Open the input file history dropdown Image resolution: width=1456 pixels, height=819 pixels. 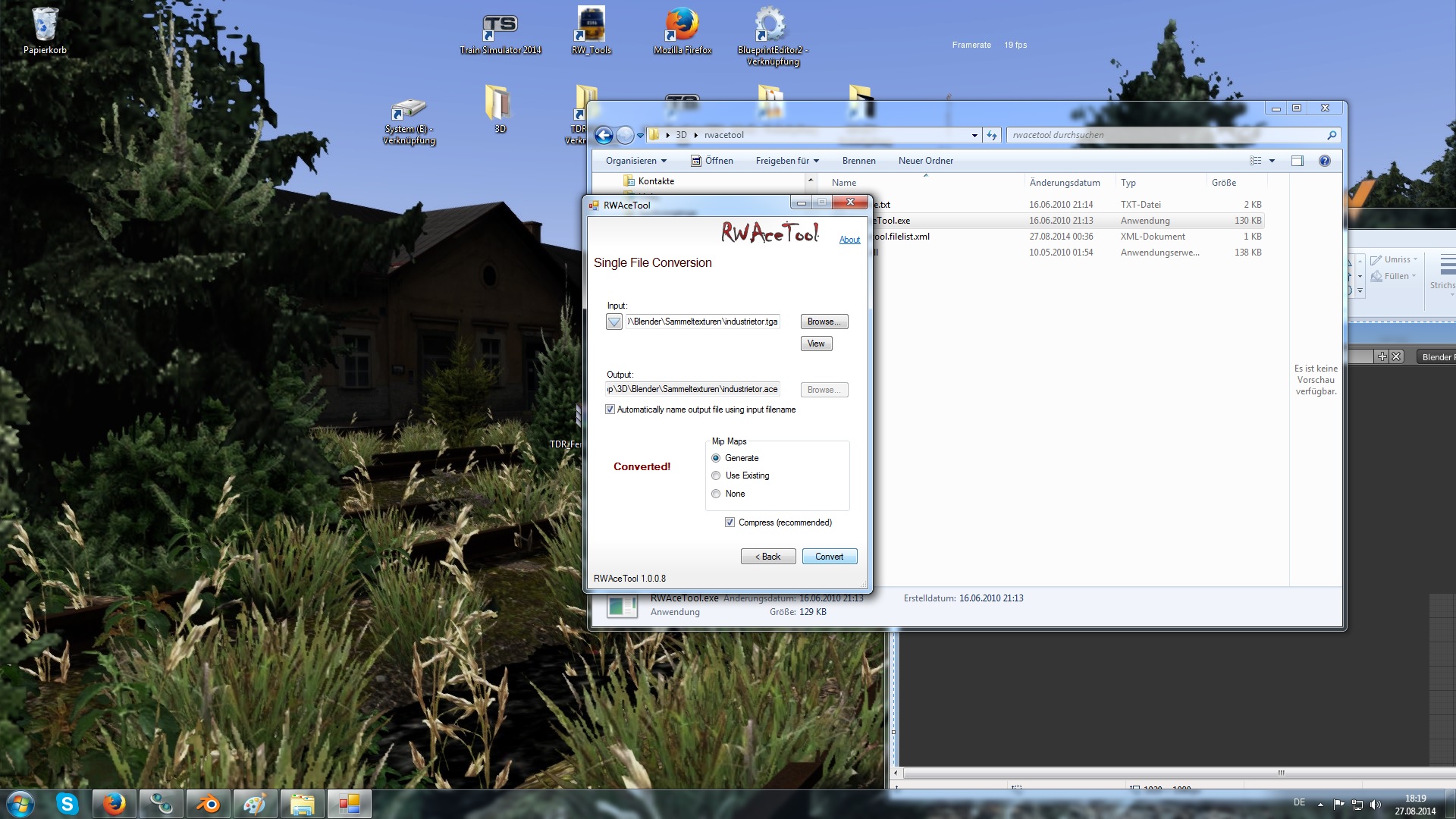[x=614, y=322]
